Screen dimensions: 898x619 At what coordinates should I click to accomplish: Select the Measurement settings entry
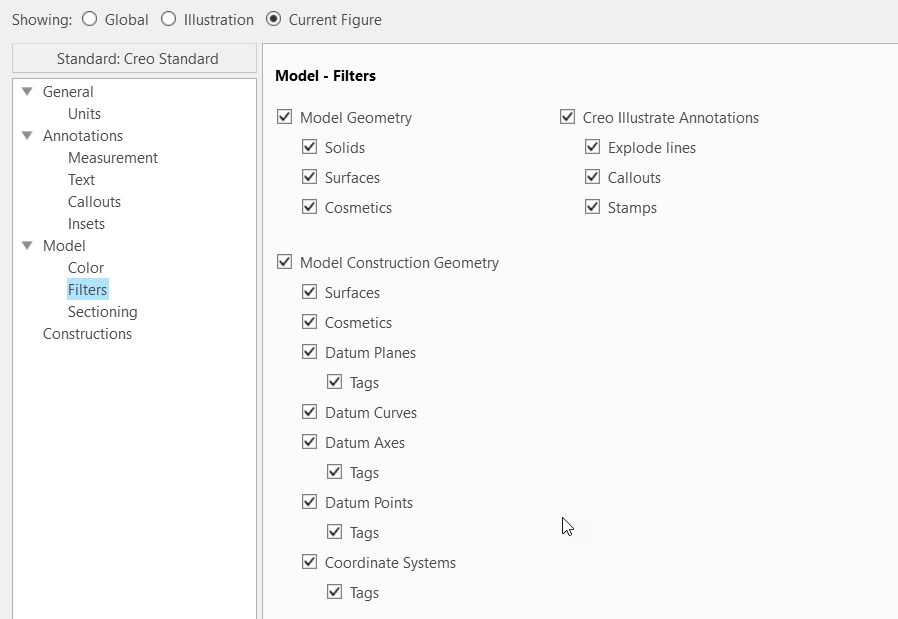[x=112, y=157]
